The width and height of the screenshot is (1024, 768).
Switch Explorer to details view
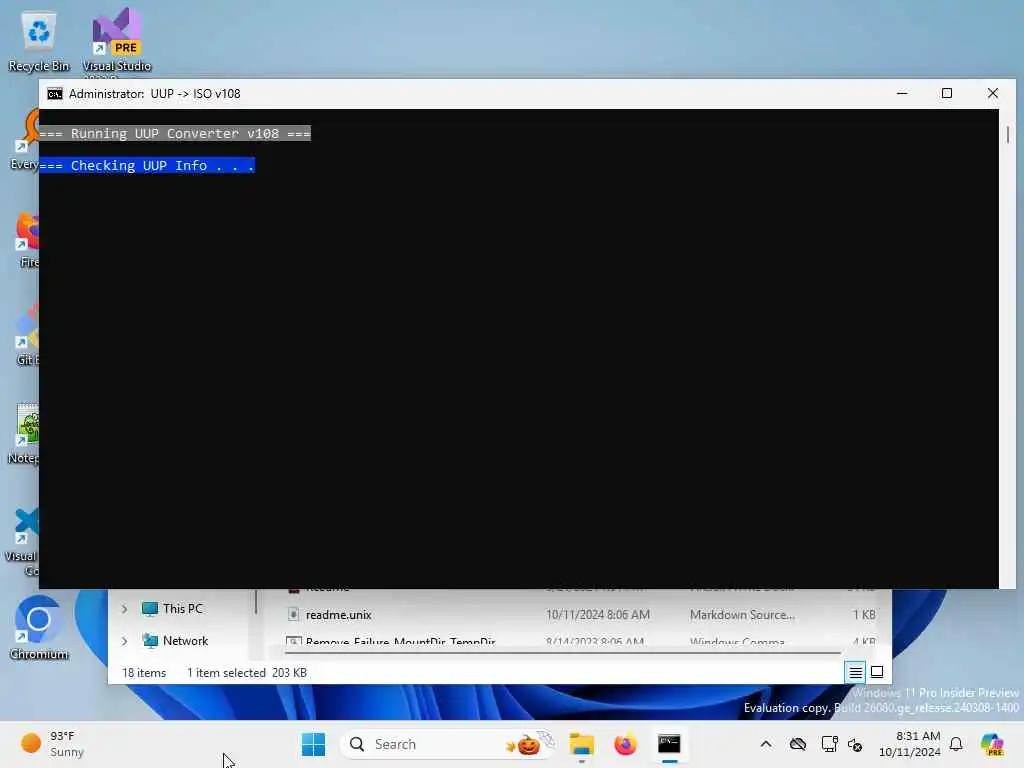tap(856, 672)
